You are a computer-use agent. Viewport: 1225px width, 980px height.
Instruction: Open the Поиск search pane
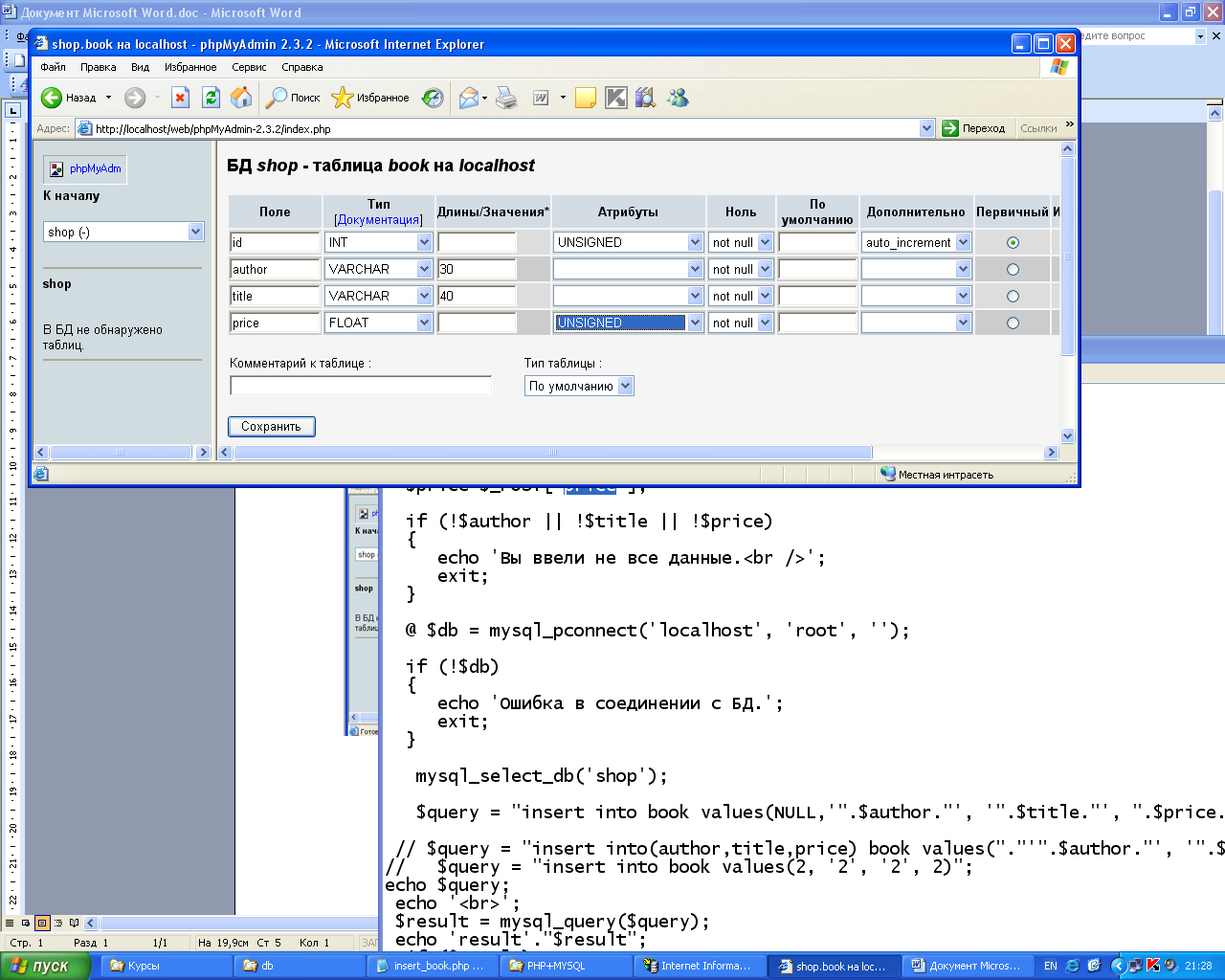click(x=293, y=98)
